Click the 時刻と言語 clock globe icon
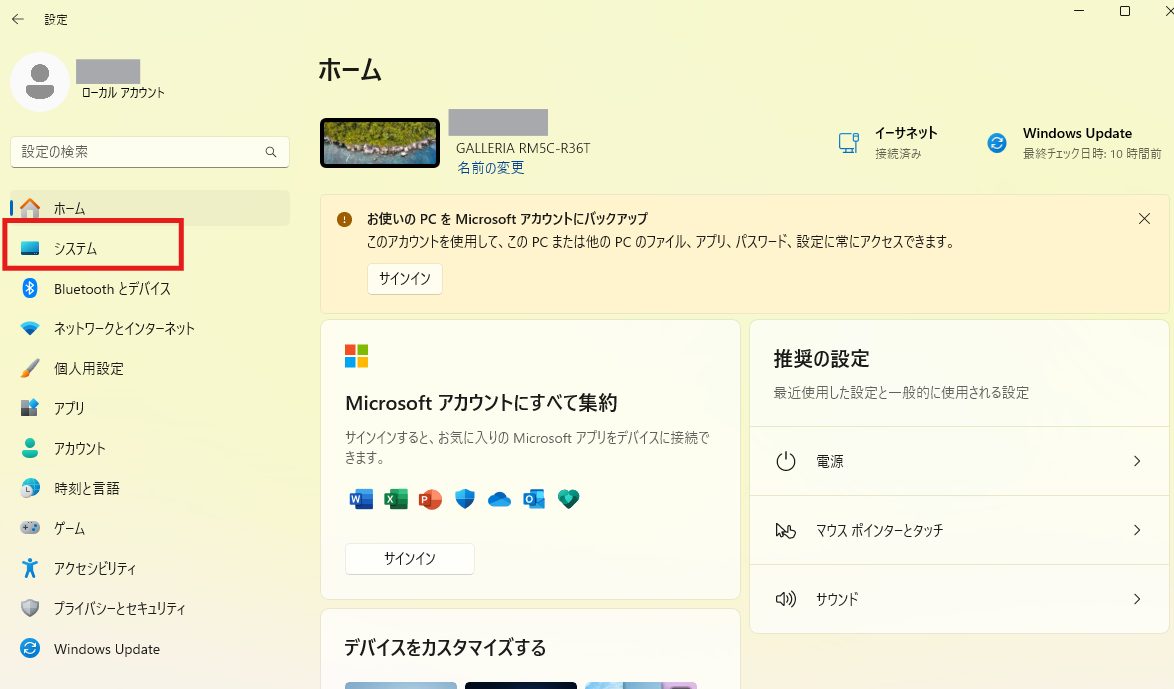The height and width of the screenshot is (689, 1174). [x=30, y=488]
